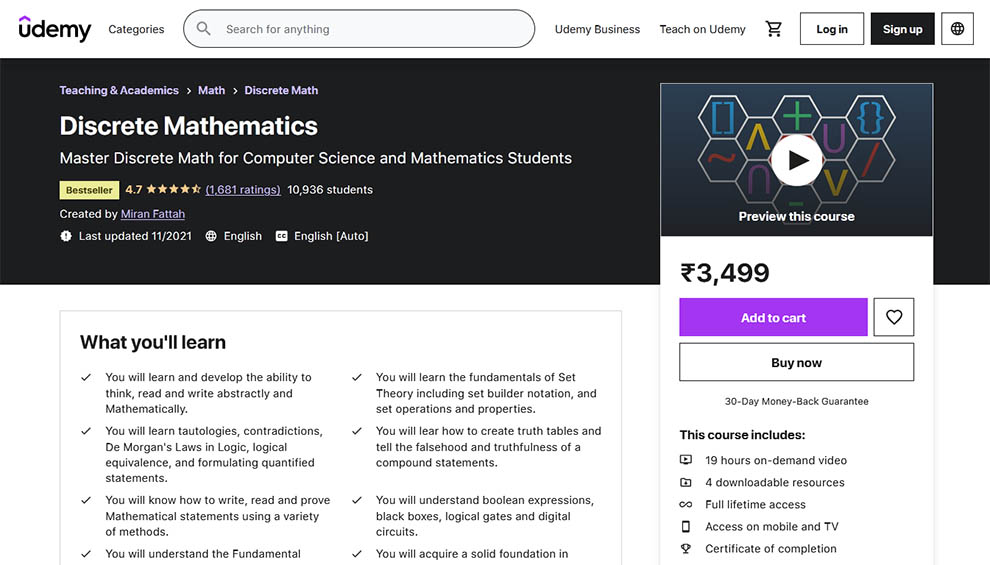Click 4 downloadable resources text
Screen dimensions: 990x565
coord(775,482)
